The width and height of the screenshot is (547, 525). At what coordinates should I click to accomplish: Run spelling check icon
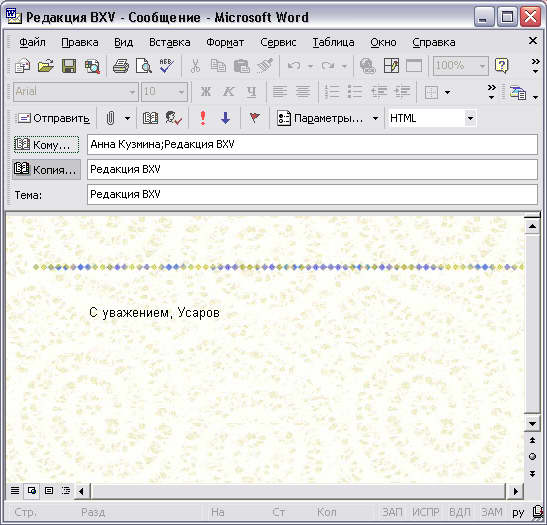(x=166, y=66)
